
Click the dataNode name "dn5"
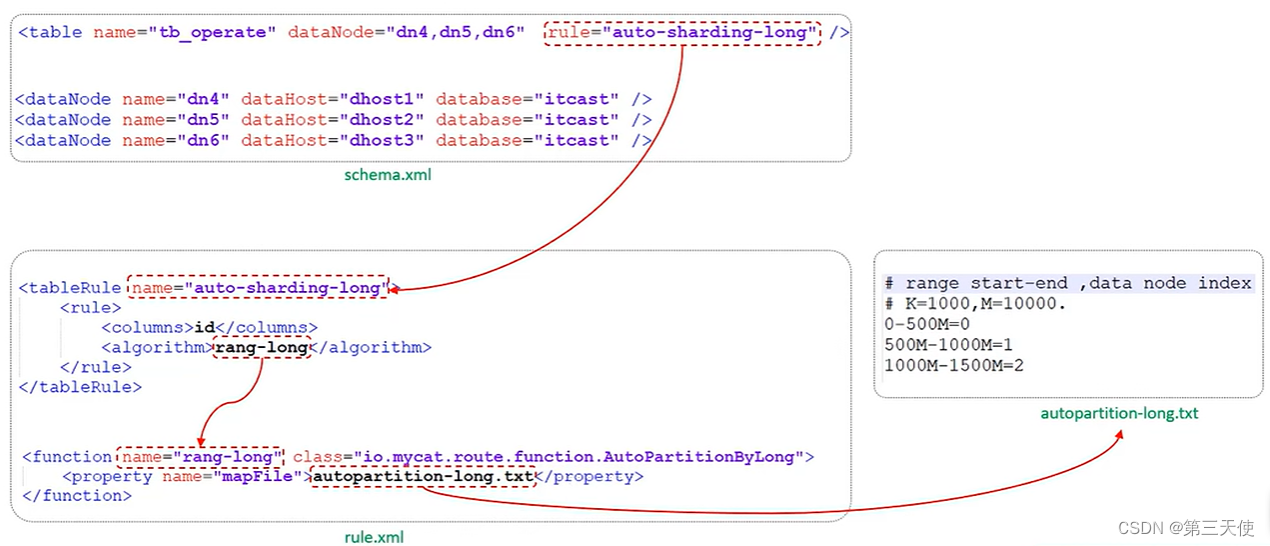[x=203, y=120]
